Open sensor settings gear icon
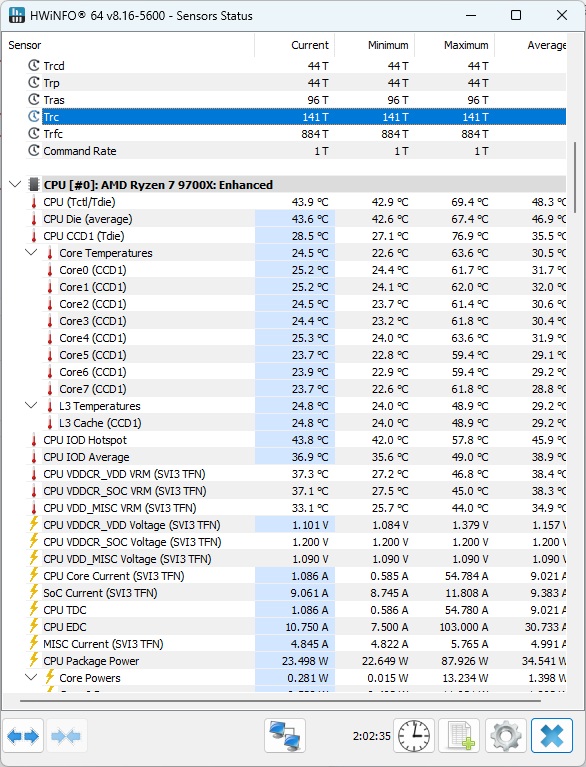586x767 pixels. pos(506,735)
